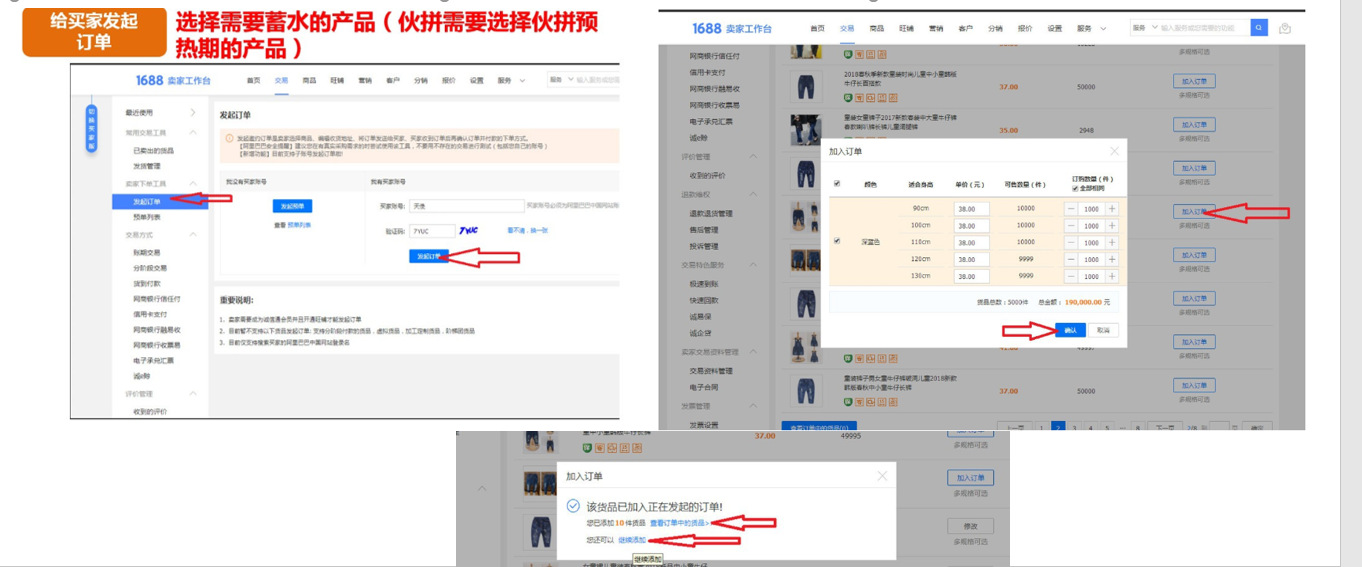1362x567 pixels.
Task: Increase order quantity for 90cm row
Action: (1111, 209)
